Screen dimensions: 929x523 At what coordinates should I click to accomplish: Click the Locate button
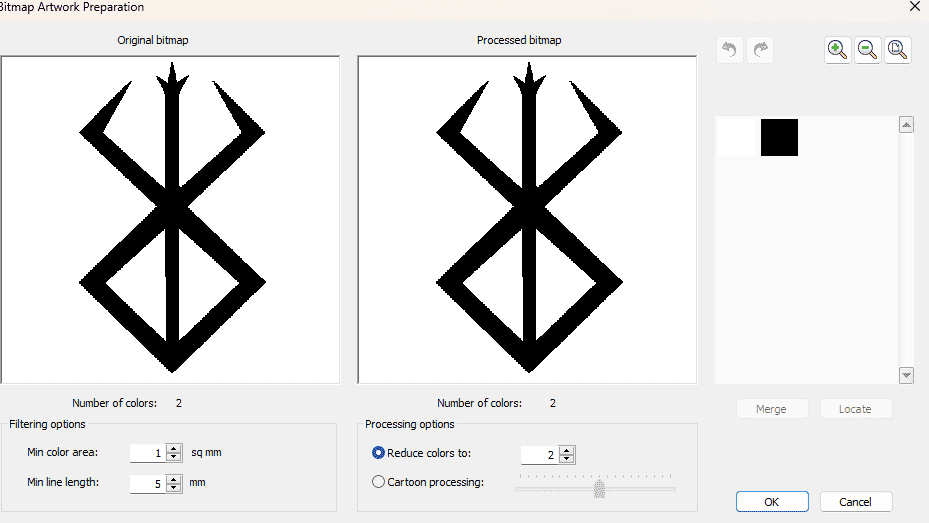[x=855, y=409]
